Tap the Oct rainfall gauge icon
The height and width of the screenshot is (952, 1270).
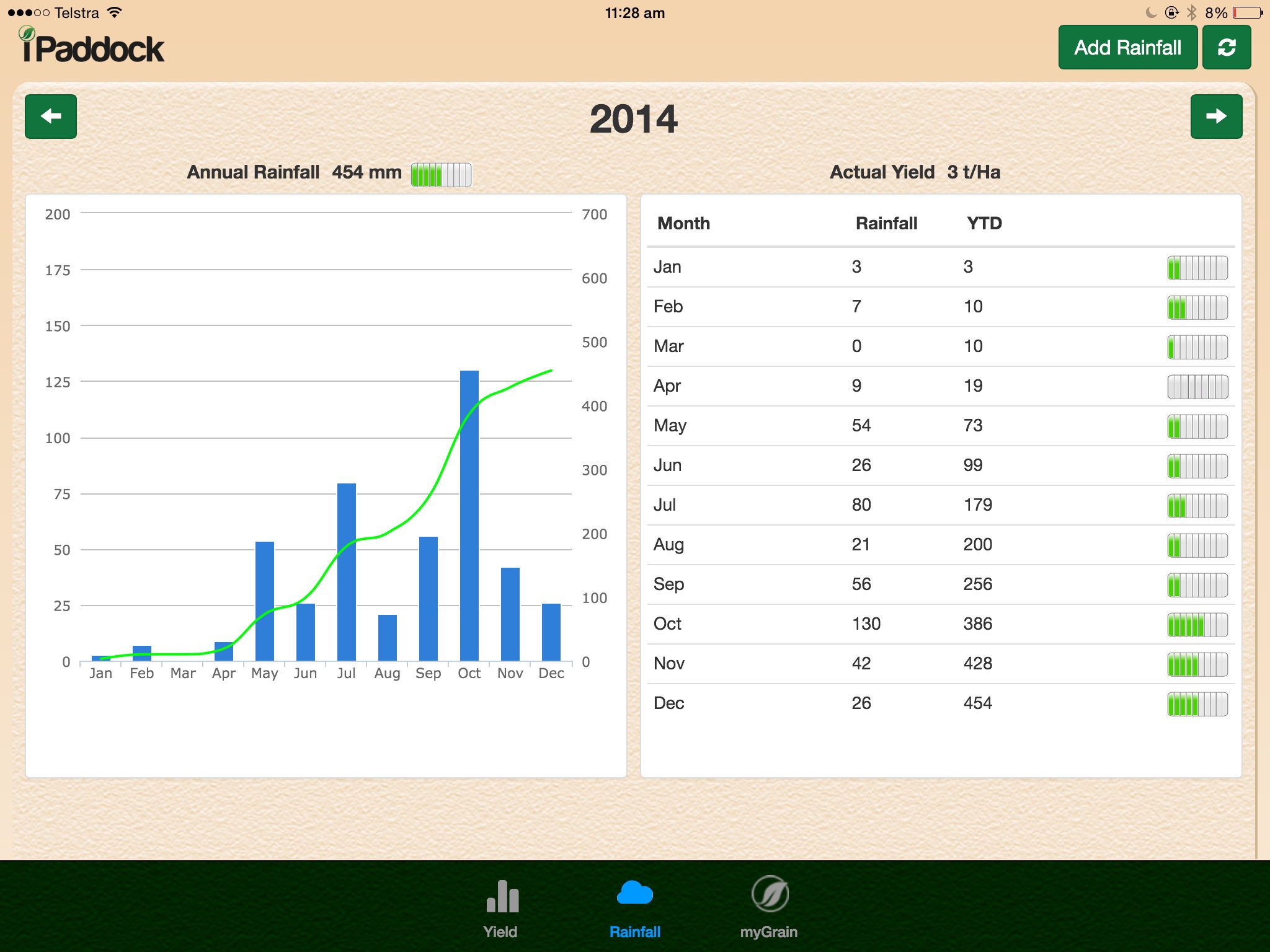[x=1197, y=625]
